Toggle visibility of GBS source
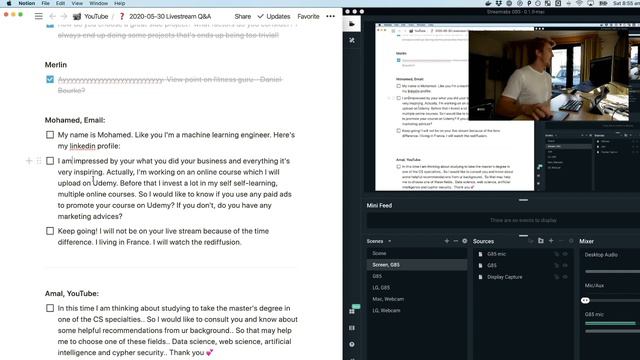The image size is (640, 360). 565,265
